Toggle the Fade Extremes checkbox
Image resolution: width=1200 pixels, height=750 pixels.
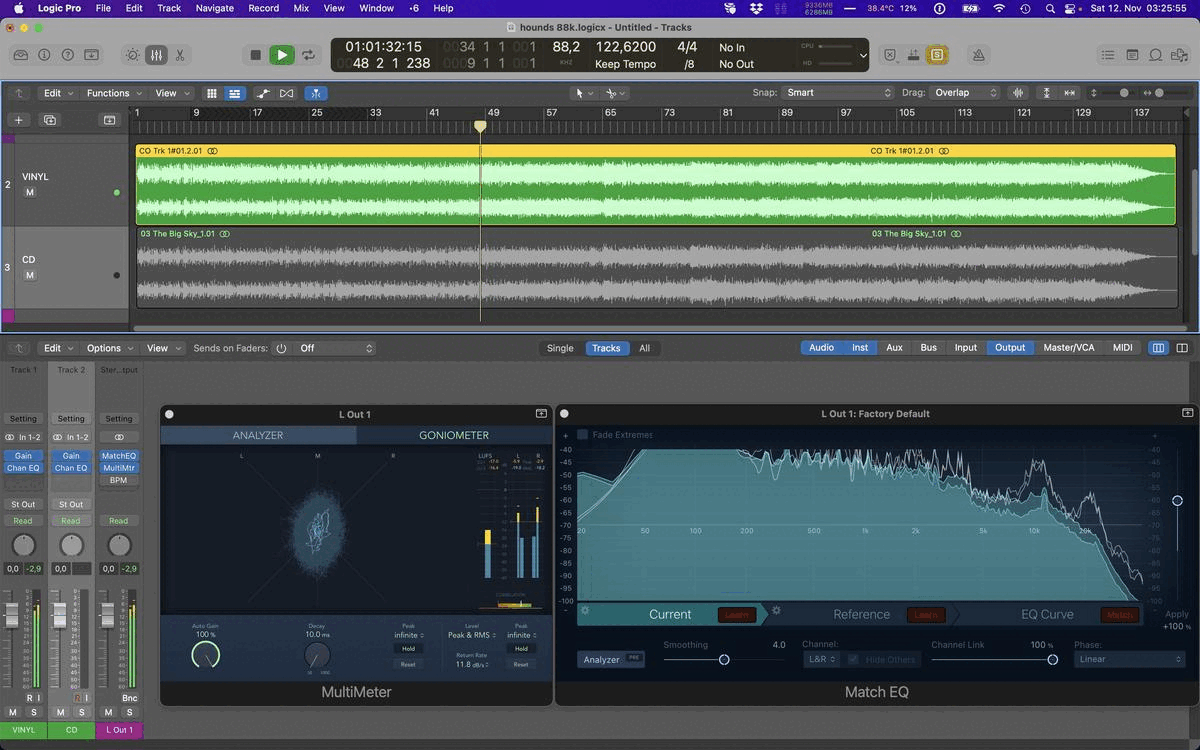tap(583, 435)
